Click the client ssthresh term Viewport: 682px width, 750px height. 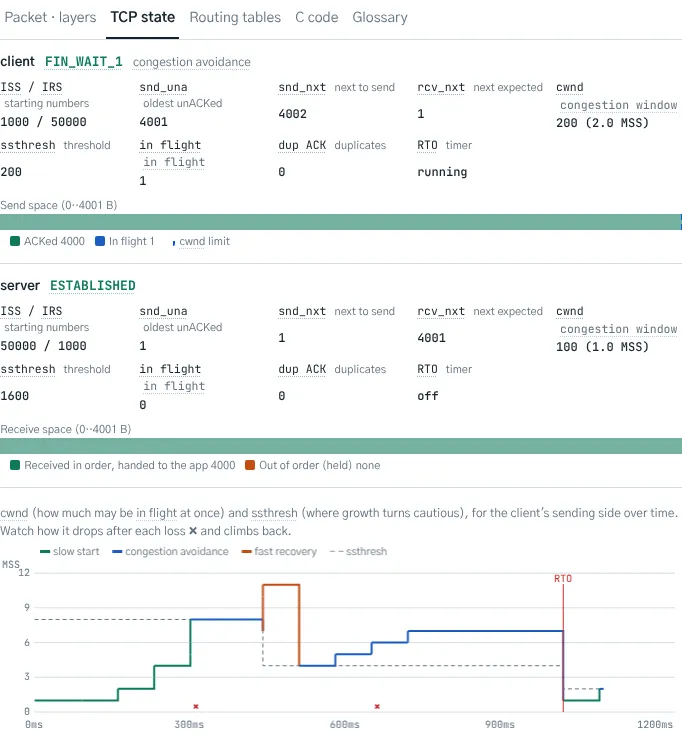[28, 145]
